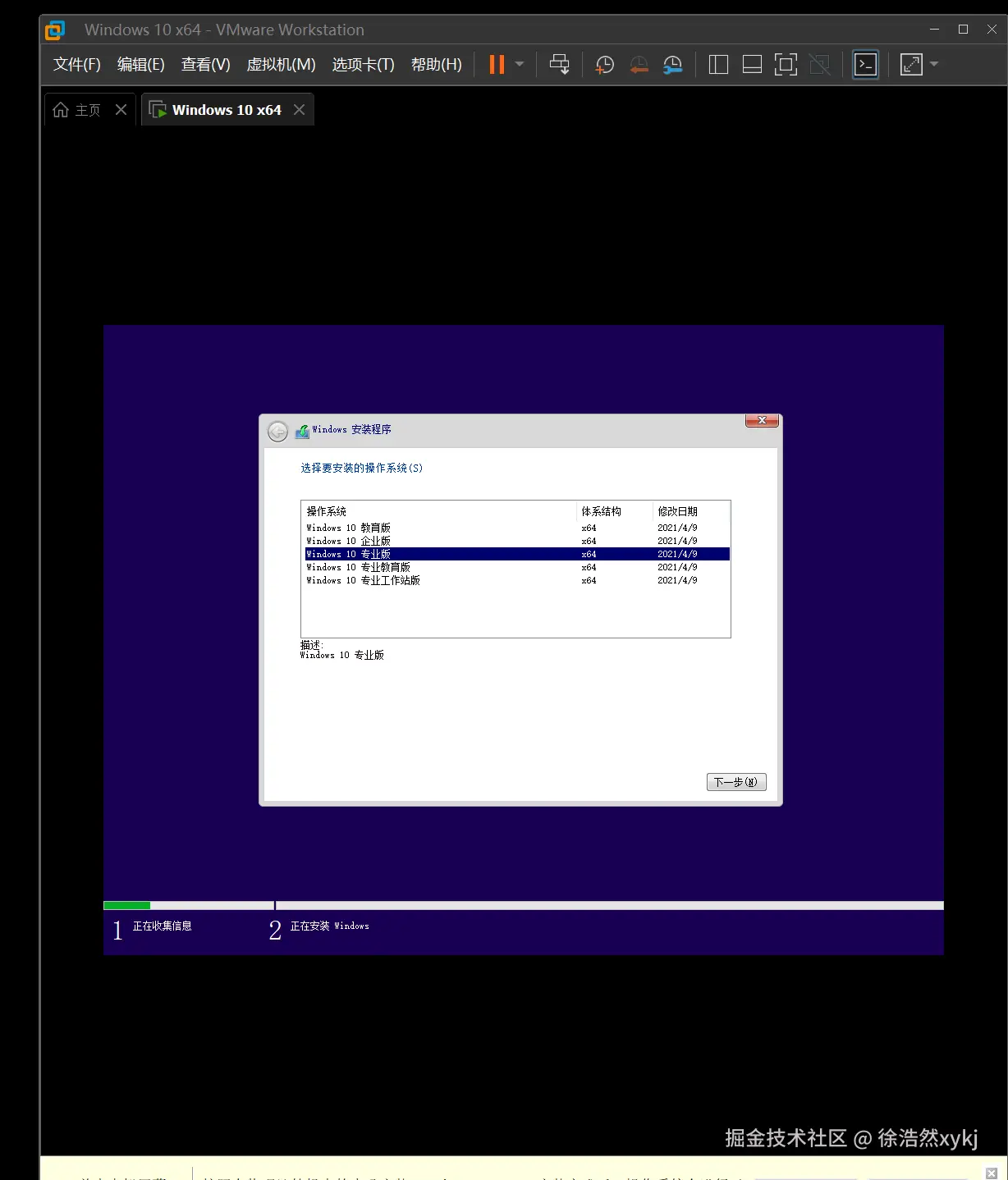1008x1180 pixels.
Task: Click the 体系结构 column header
Action: [x=615, y=511]
